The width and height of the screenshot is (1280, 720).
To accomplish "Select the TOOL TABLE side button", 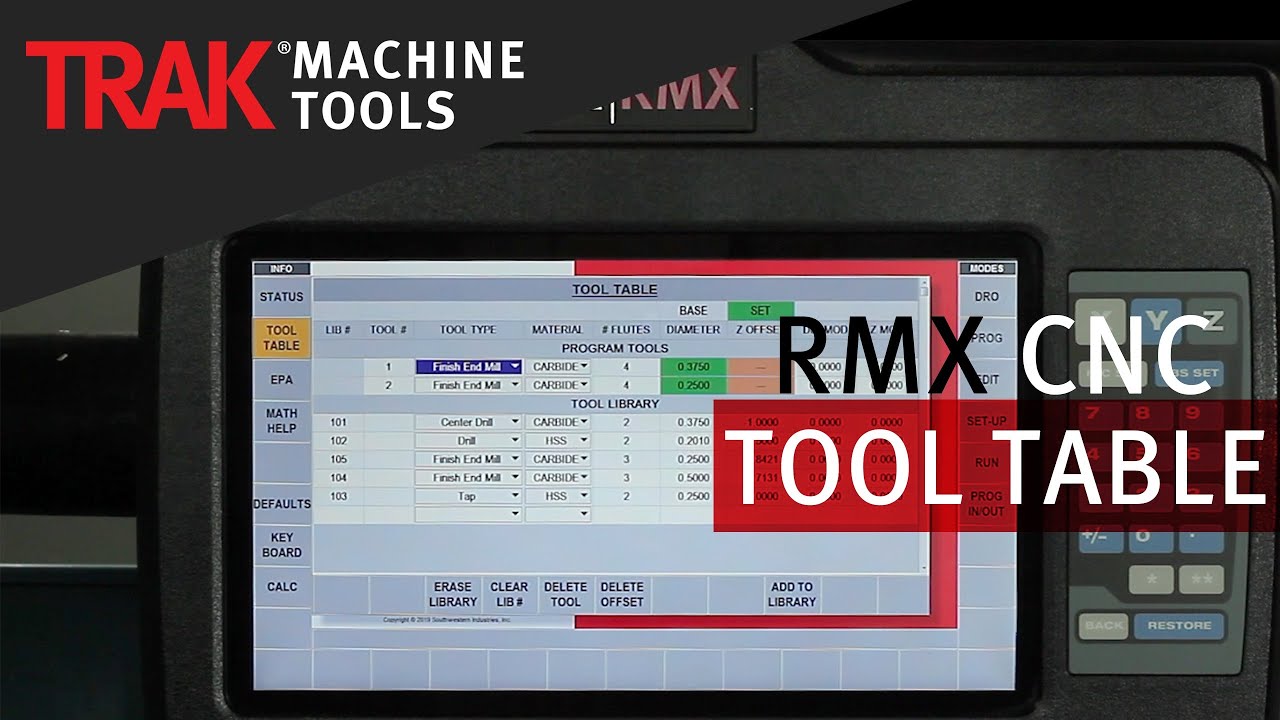I will pos(281,338).
